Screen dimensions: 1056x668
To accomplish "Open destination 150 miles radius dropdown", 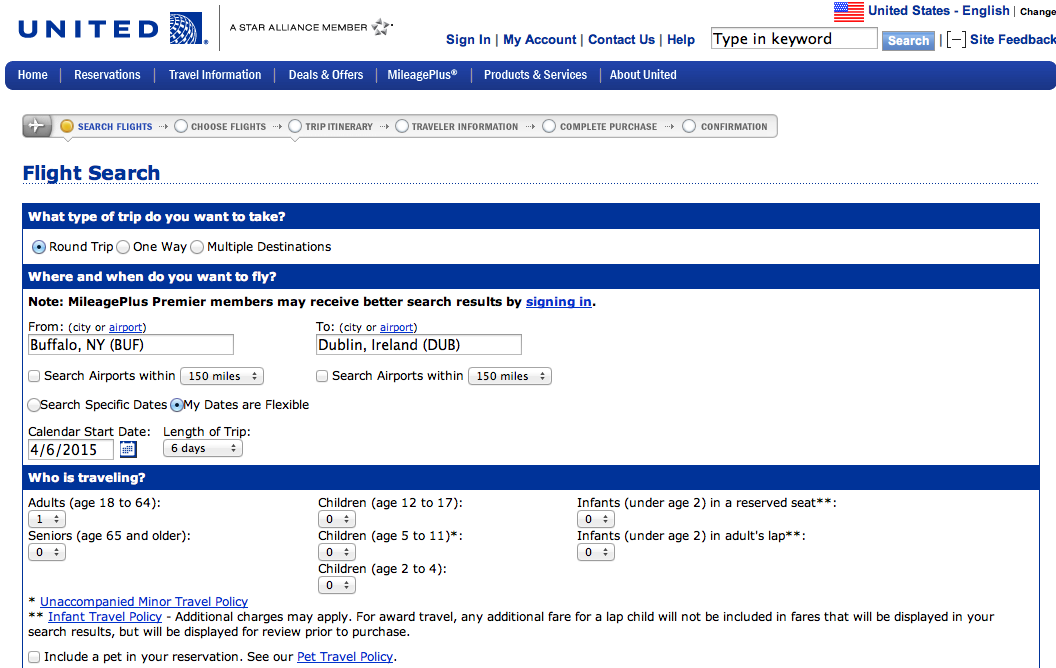I will point(510,376).
